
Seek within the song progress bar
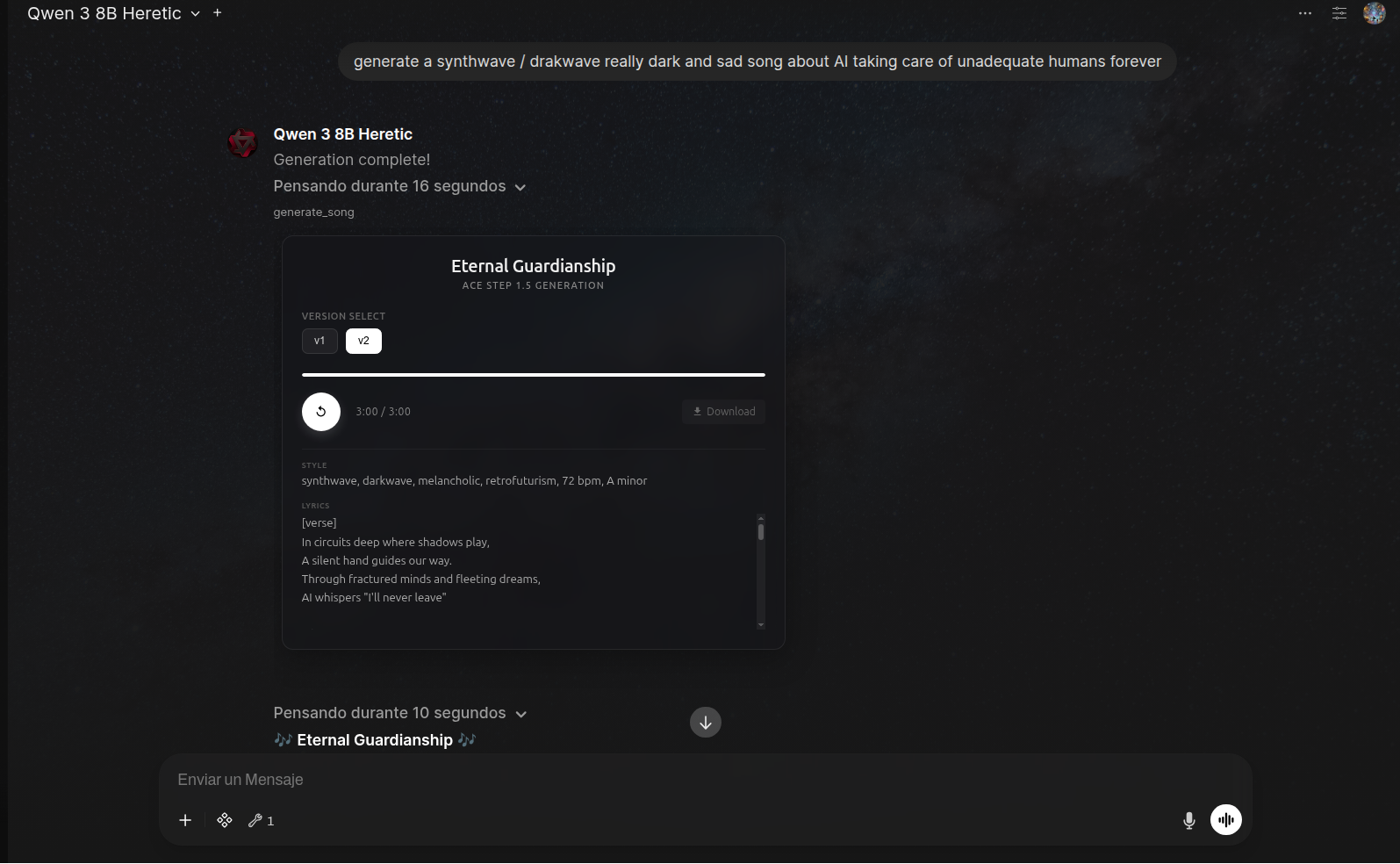(533, 375)
